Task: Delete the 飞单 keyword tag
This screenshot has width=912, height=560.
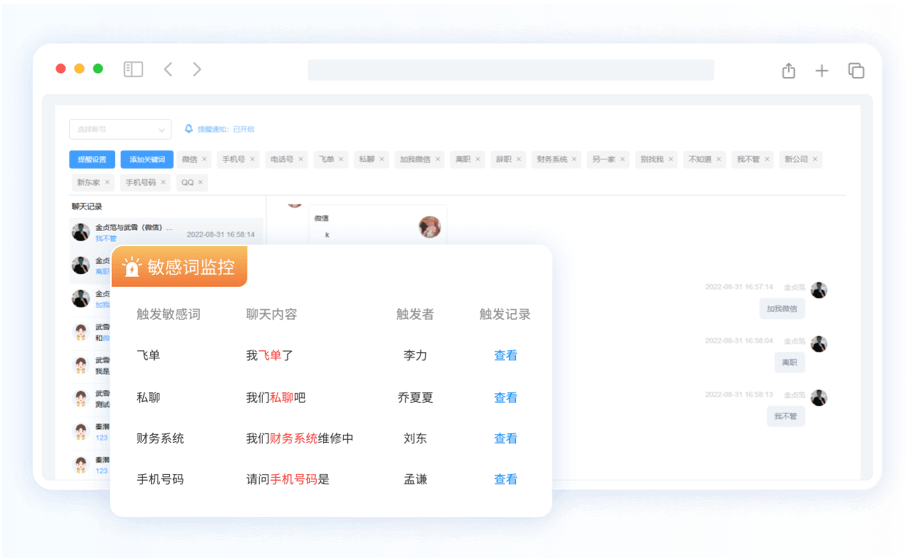Action: (x=341, y=159)
